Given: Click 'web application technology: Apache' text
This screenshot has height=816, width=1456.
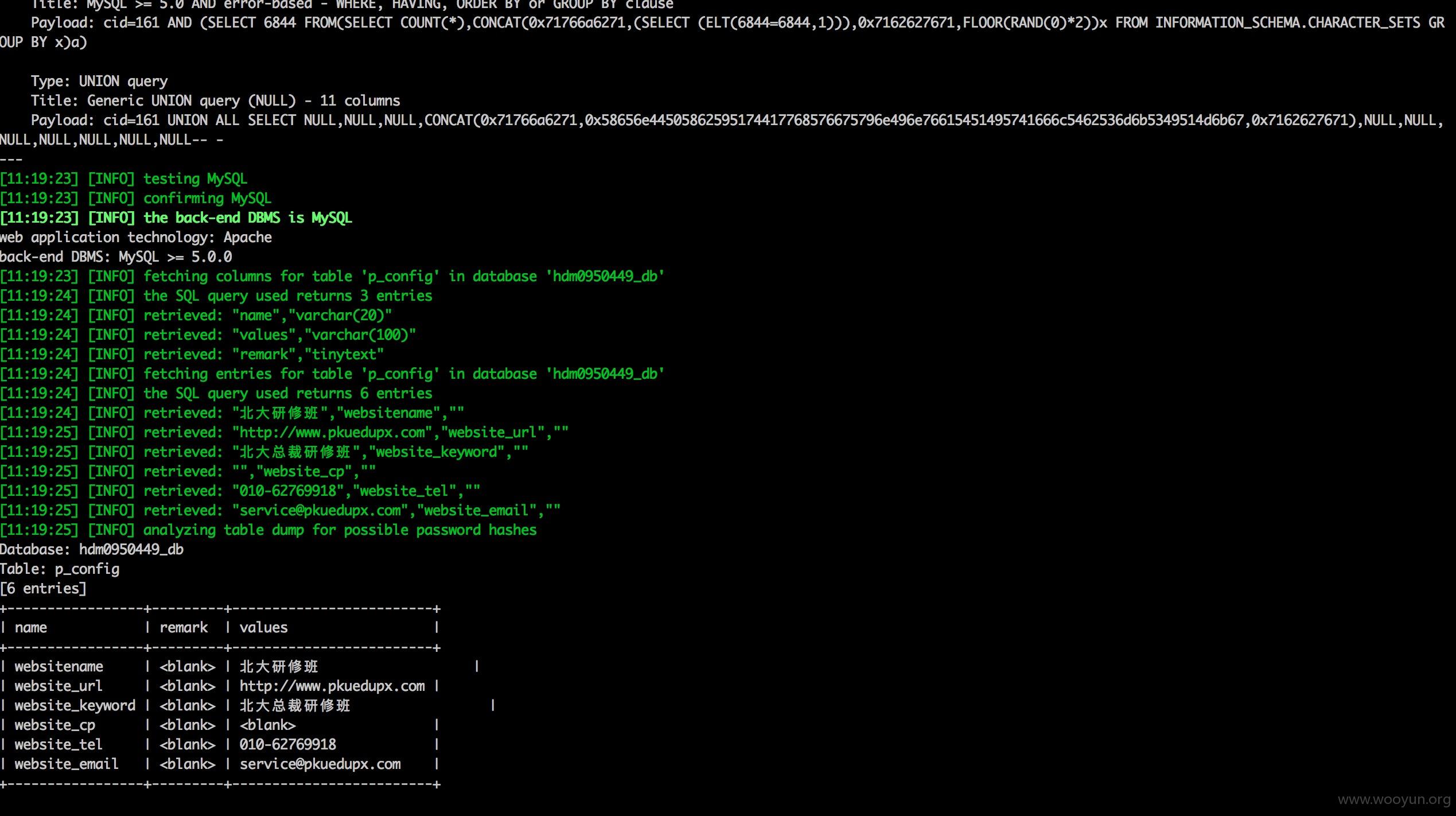Looking at the screenshot, I should tap(136, 238).
